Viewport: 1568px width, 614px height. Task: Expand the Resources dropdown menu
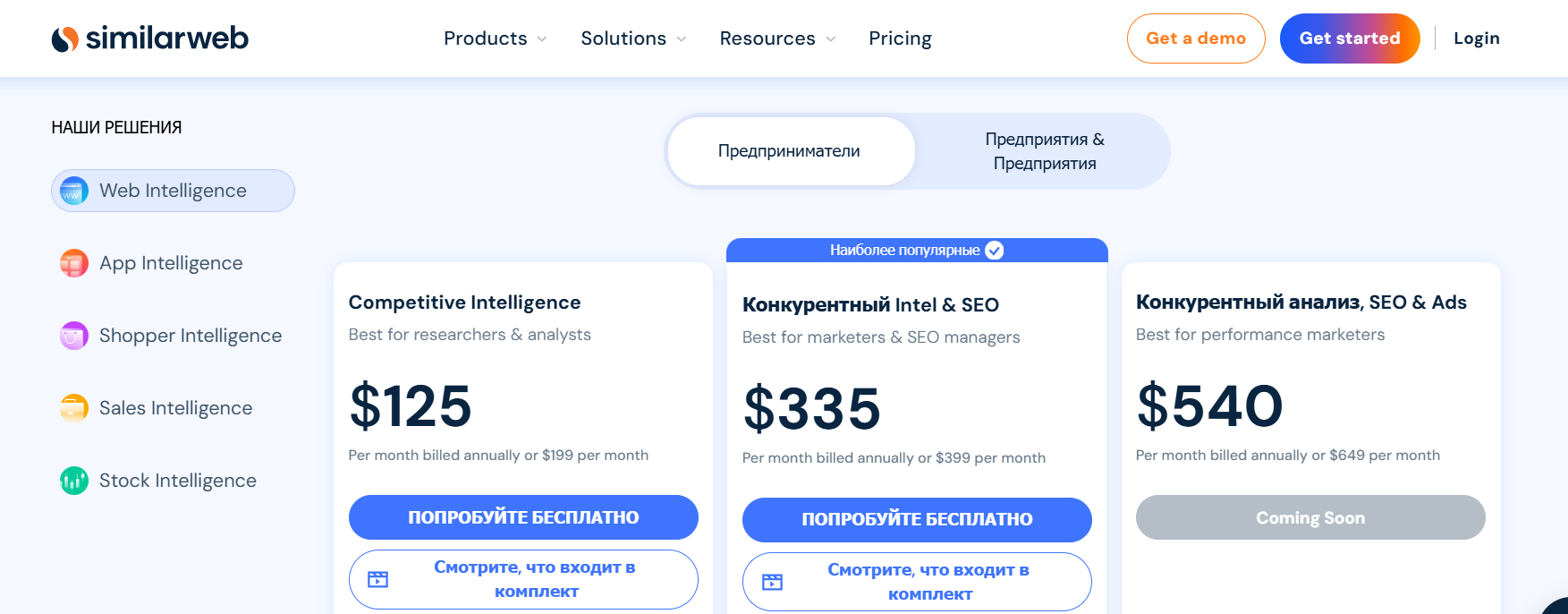tap(776, 38)
